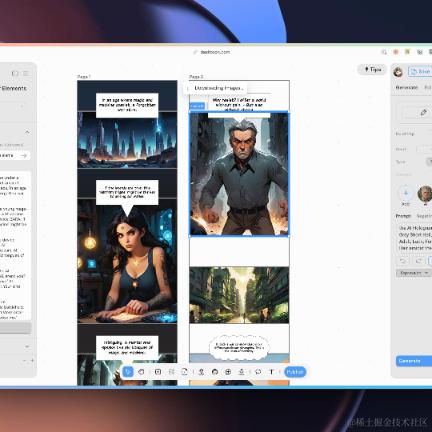Click the pencil edit icon in right panel
Screen dimensions: 432x432
pyautogui.click(x=423, y=112)
